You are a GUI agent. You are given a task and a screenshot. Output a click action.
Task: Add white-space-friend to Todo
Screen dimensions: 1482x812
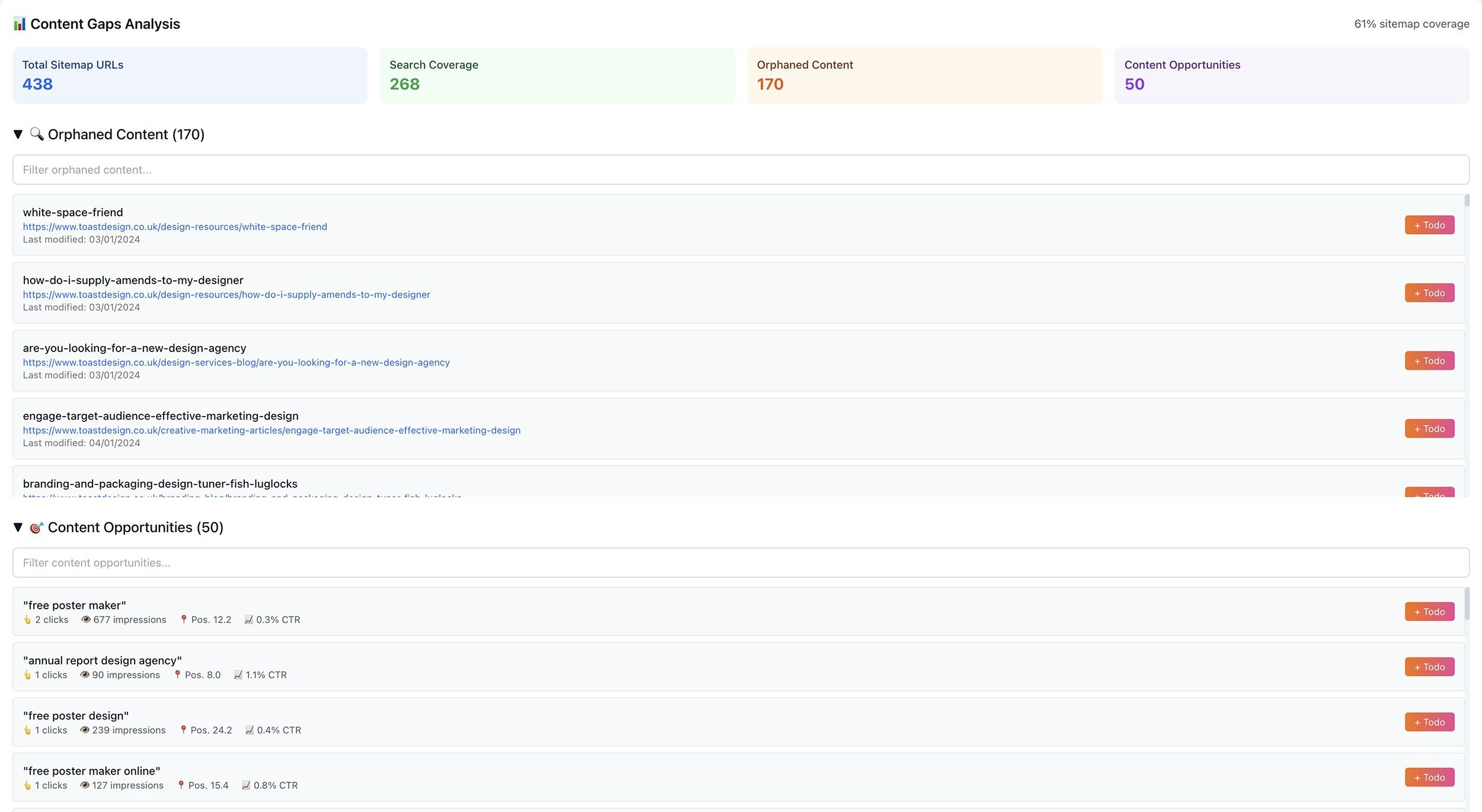[1429, 225]
